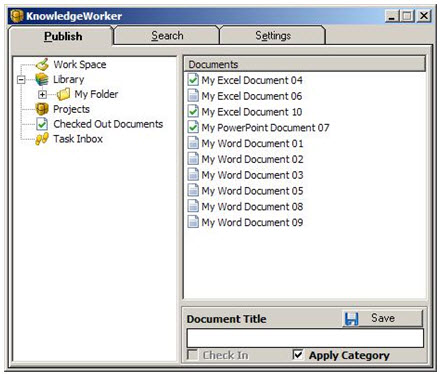Switch to the Publish tab

coord(61,36)
